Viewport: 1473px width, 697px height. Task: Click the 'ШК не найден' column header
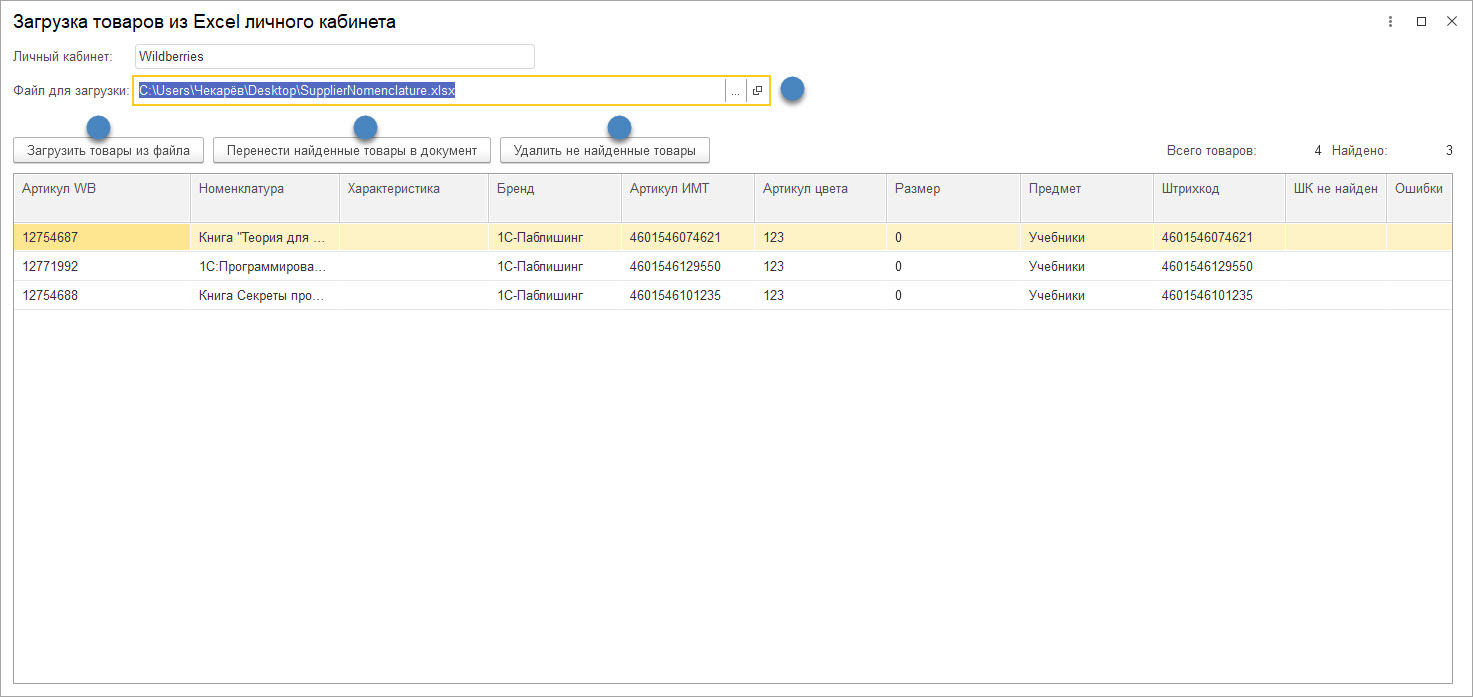point(1335,189)
